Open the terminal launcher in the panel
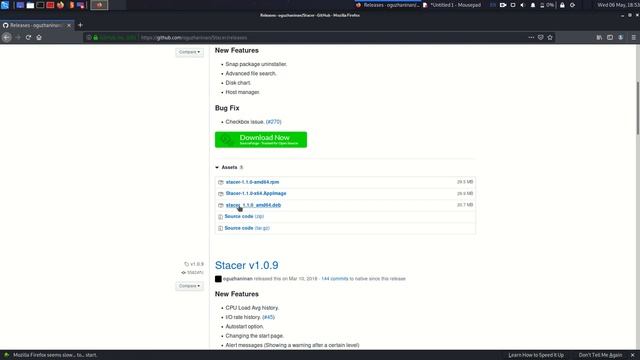This screenshot has width=640, height=360. [40, 5]
